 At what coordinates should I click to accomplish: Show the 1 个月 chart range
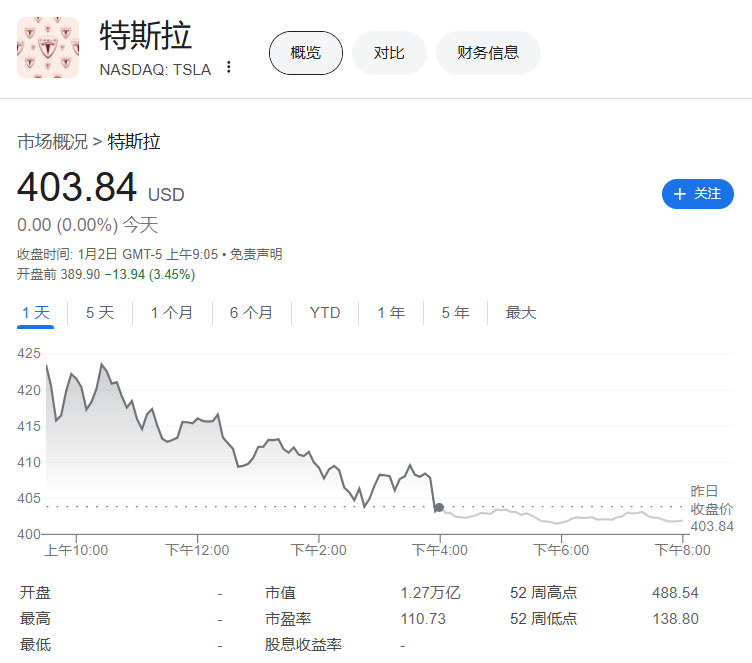pos(172,313)
